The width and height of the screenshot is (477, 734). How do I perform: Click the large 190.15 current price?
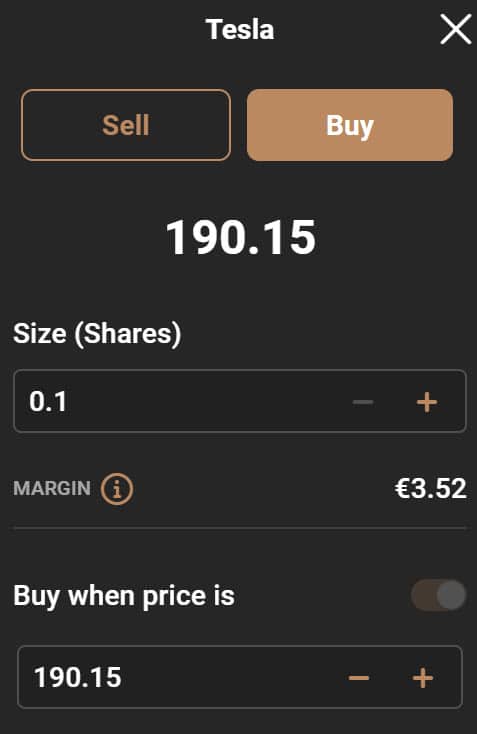tap(241, 238)
